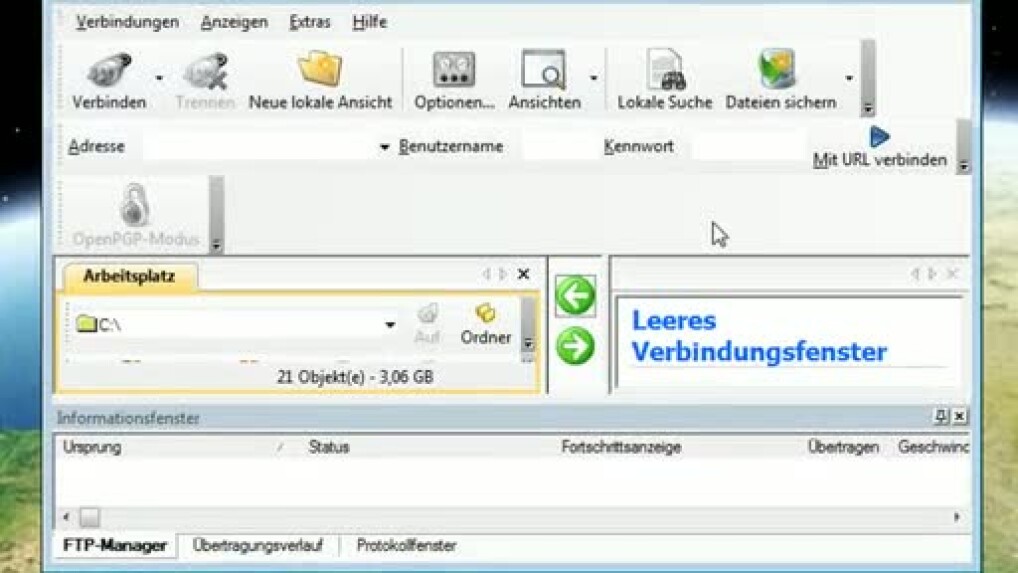1018x573 pixels.
Task: Open the Extras menu
Action: tap(310, 22)
